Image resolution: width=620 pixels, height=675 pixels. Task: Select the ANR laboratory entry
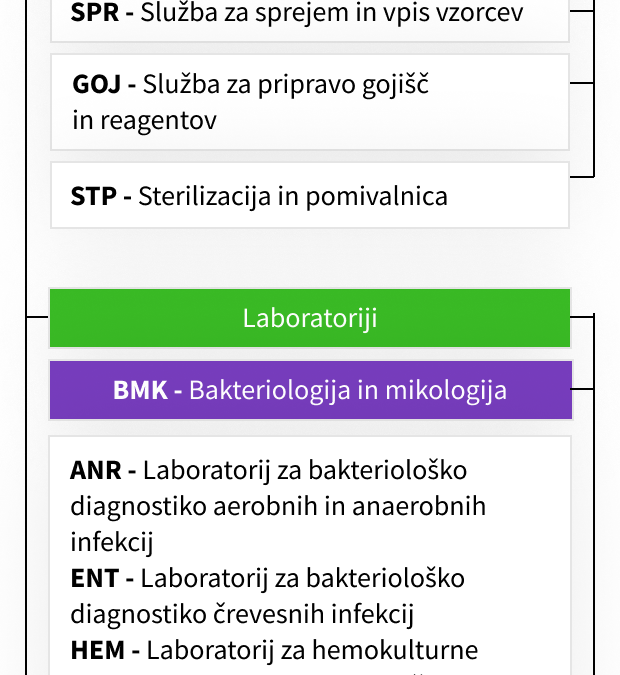pos(278,506)
